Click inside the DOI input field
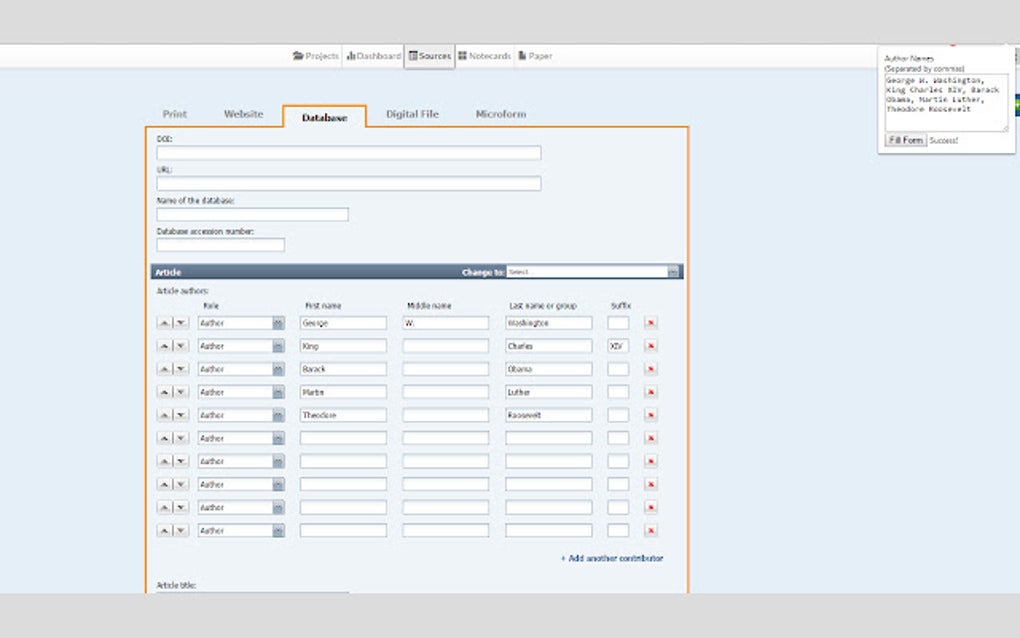 coord(347,153)
